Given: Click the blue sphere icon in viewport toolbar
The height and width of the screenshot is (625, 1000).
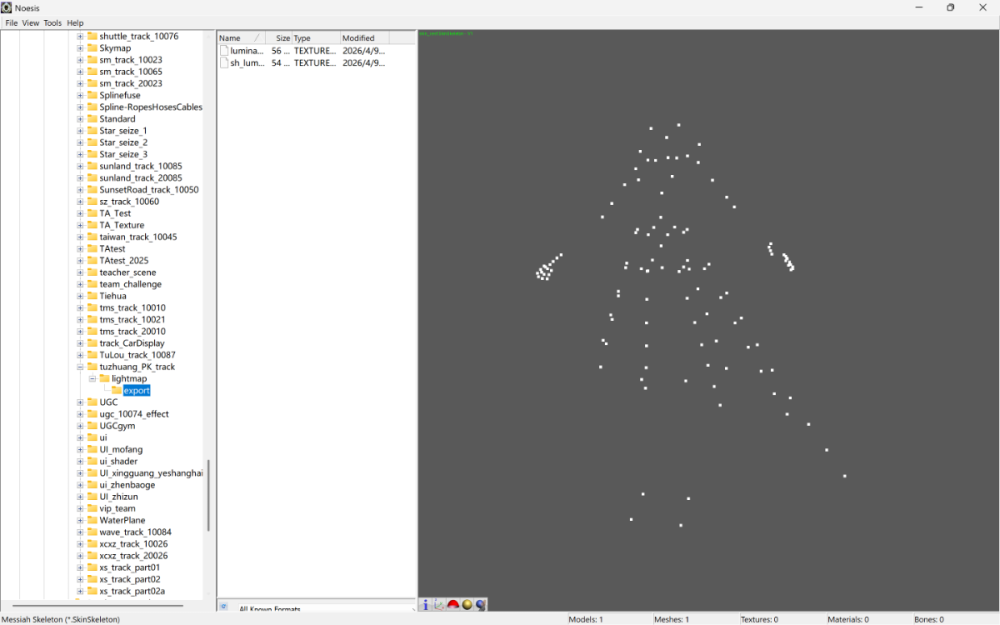Looking at the screenshot, I should click(481, 605).
